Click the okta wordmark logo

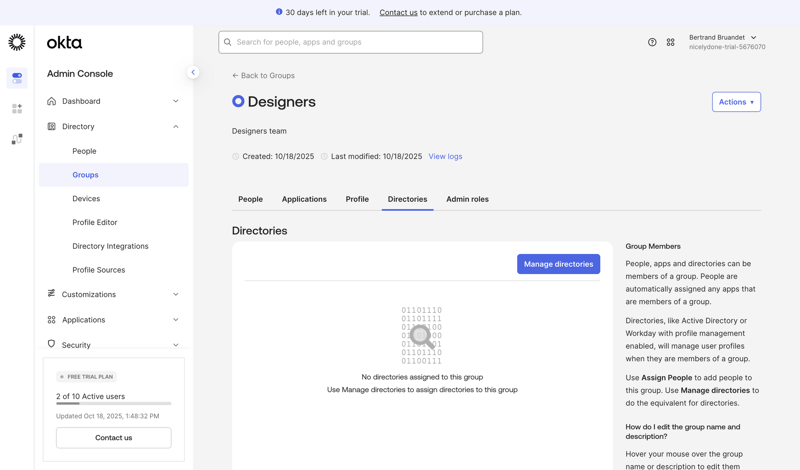tap(64, 43)
